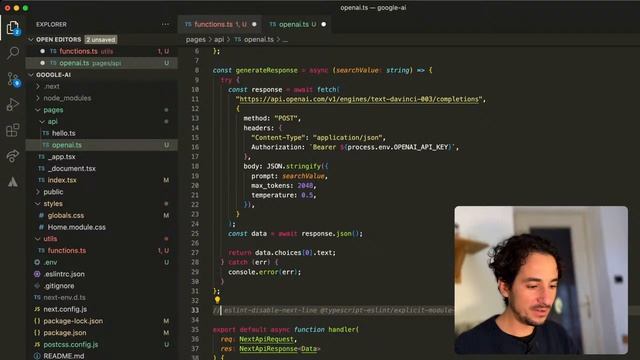640x360 pixels.
Task: Click the webcam video overlay
Action: tap(541, 280)
